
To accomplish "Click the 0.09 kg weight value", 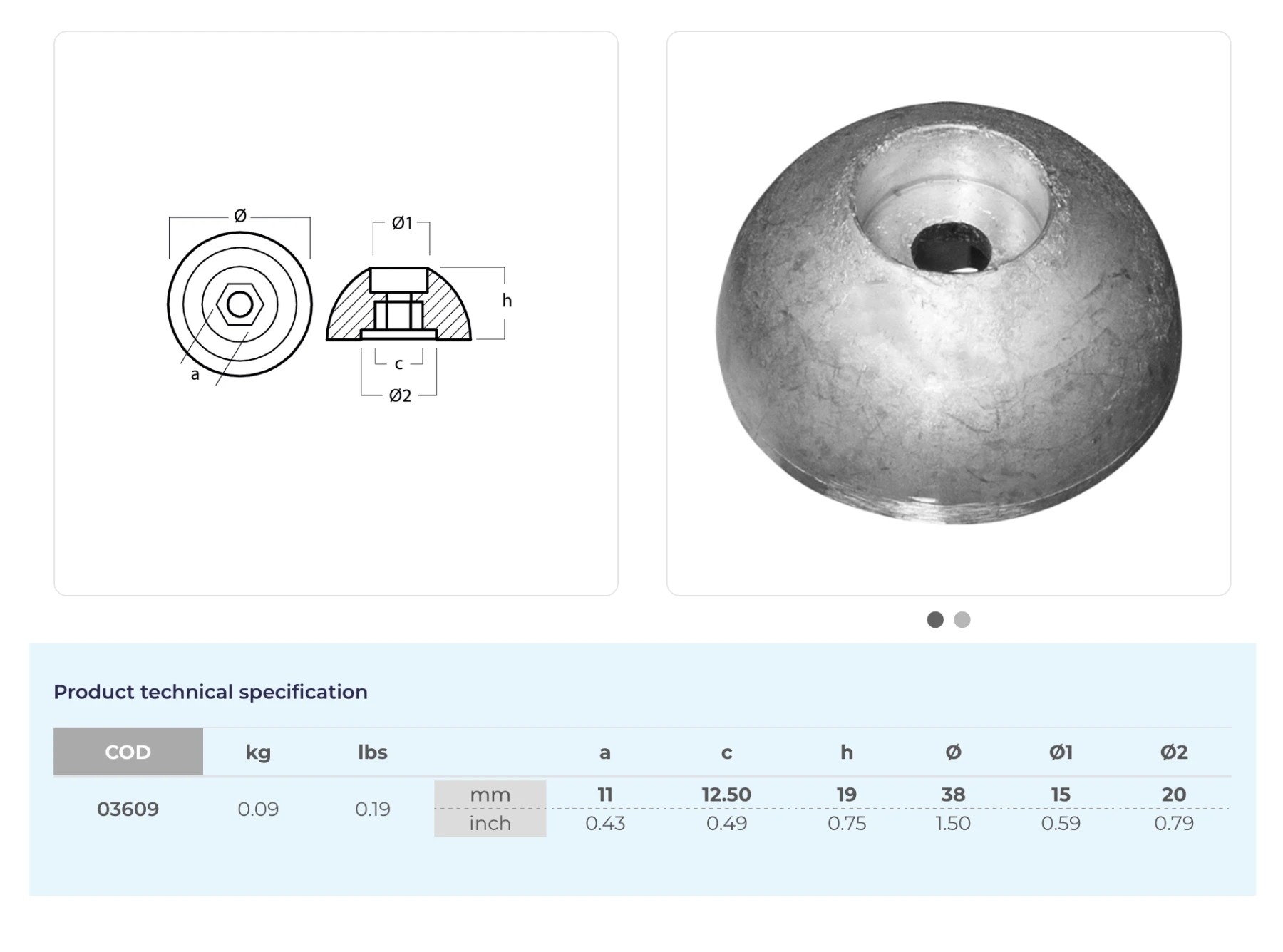I will coord(258,809).
